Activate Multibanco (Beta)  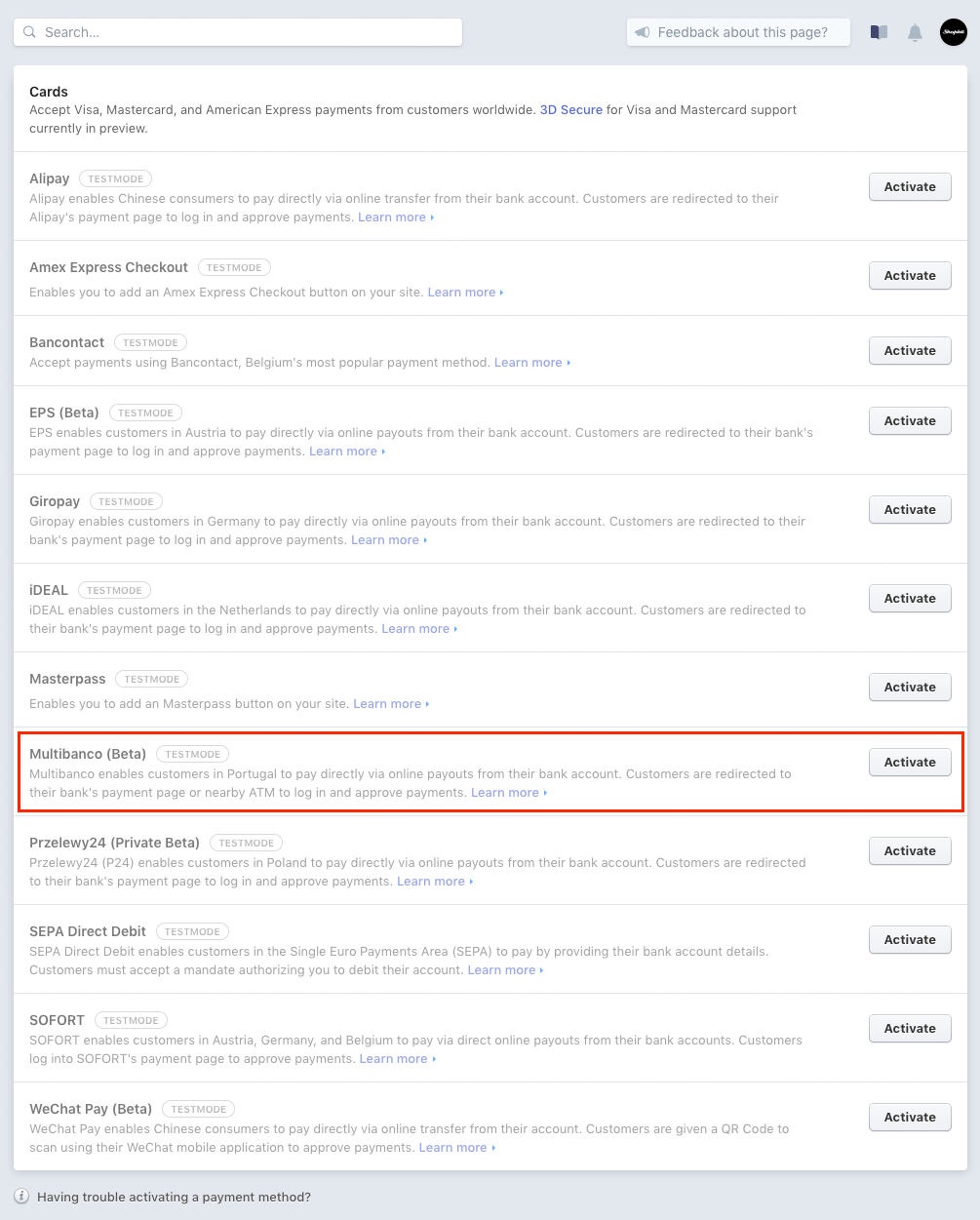tap(909, 762)
